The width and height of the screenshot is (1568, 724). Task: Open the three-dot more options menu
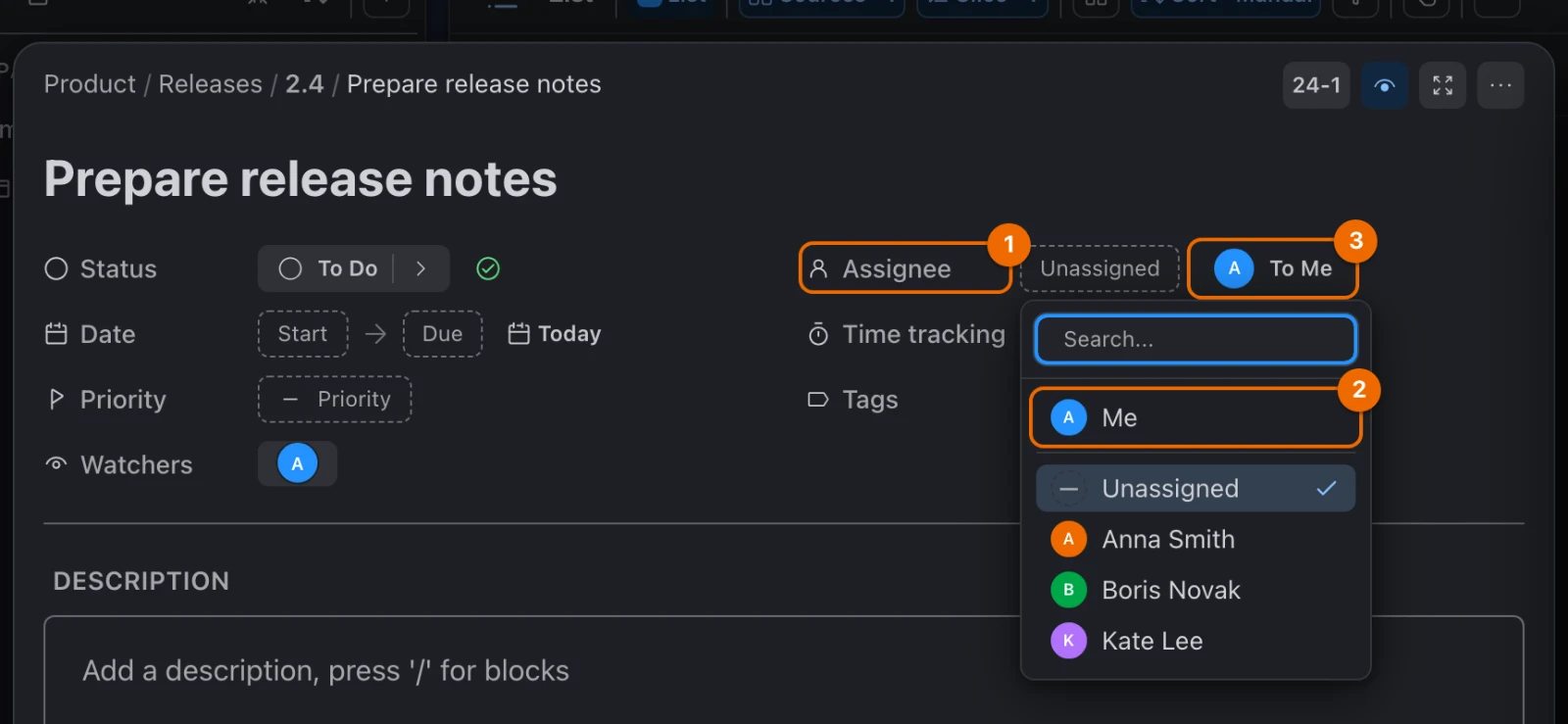(x=1500, y=85)
